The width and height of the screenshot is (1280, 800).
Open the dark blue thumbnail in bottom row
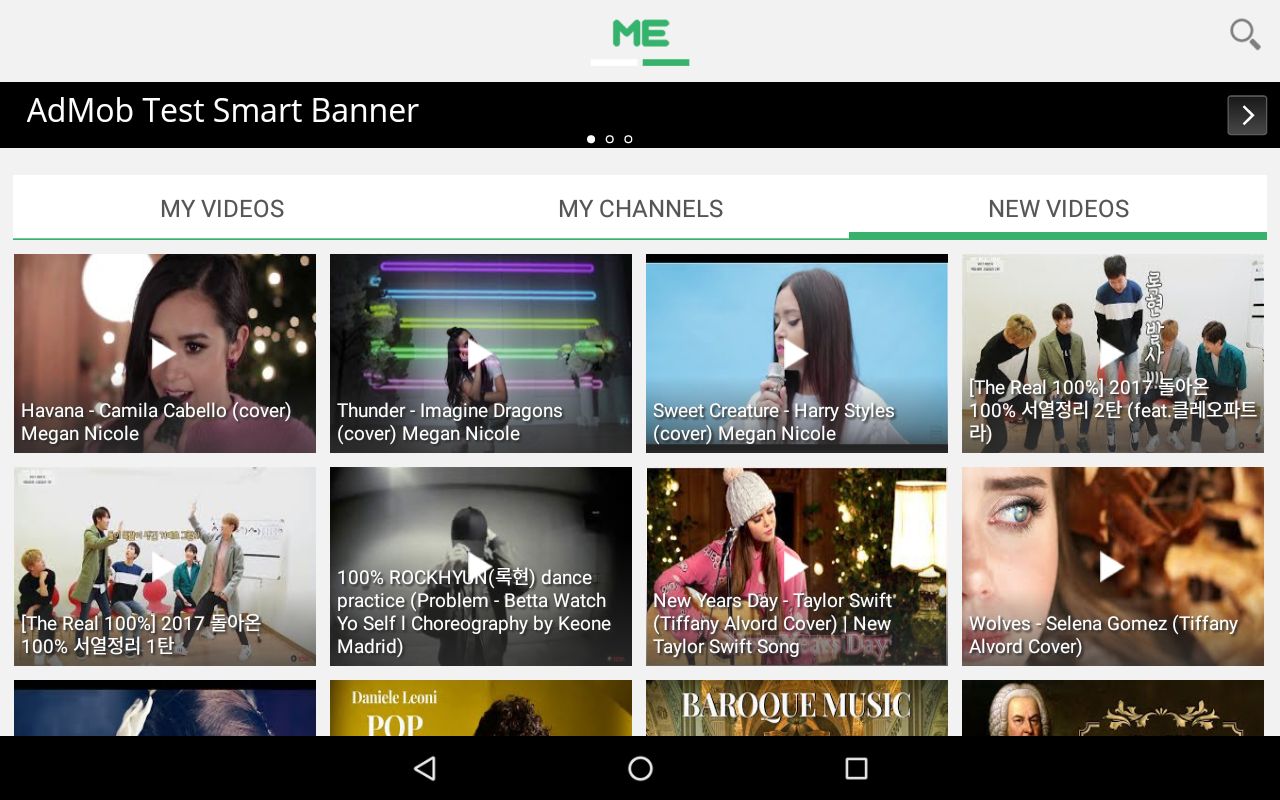164,708
